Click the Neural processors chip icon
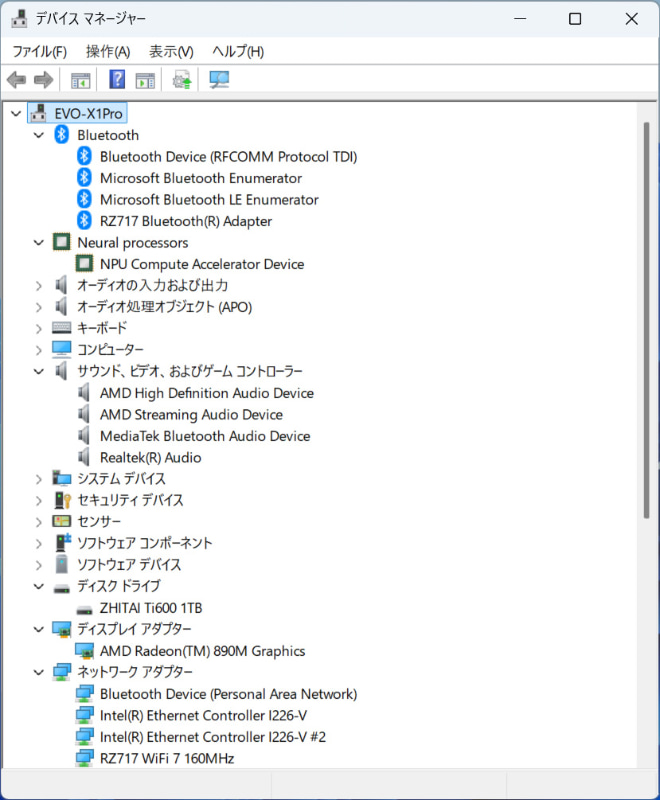 pos(62,242)
